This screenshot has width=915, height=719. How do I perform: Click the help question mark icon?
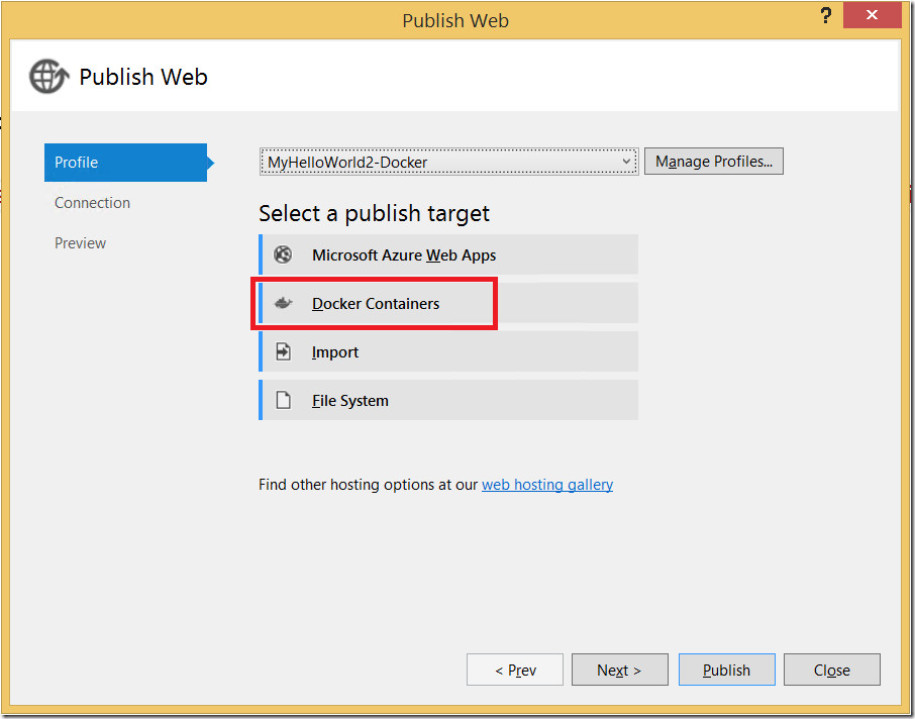click(825, 16)
